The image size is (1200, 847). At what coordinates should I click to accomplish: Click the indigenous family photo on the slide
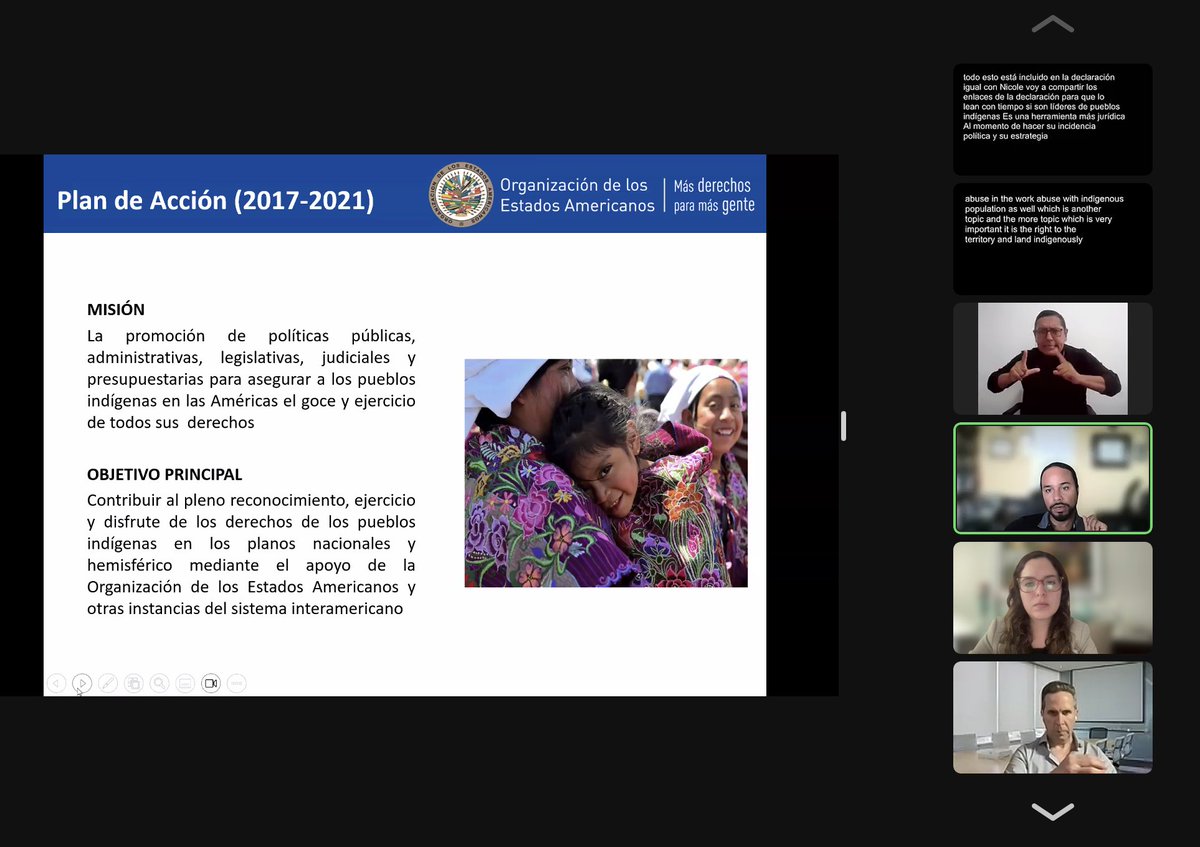click(x=605, y=472)
